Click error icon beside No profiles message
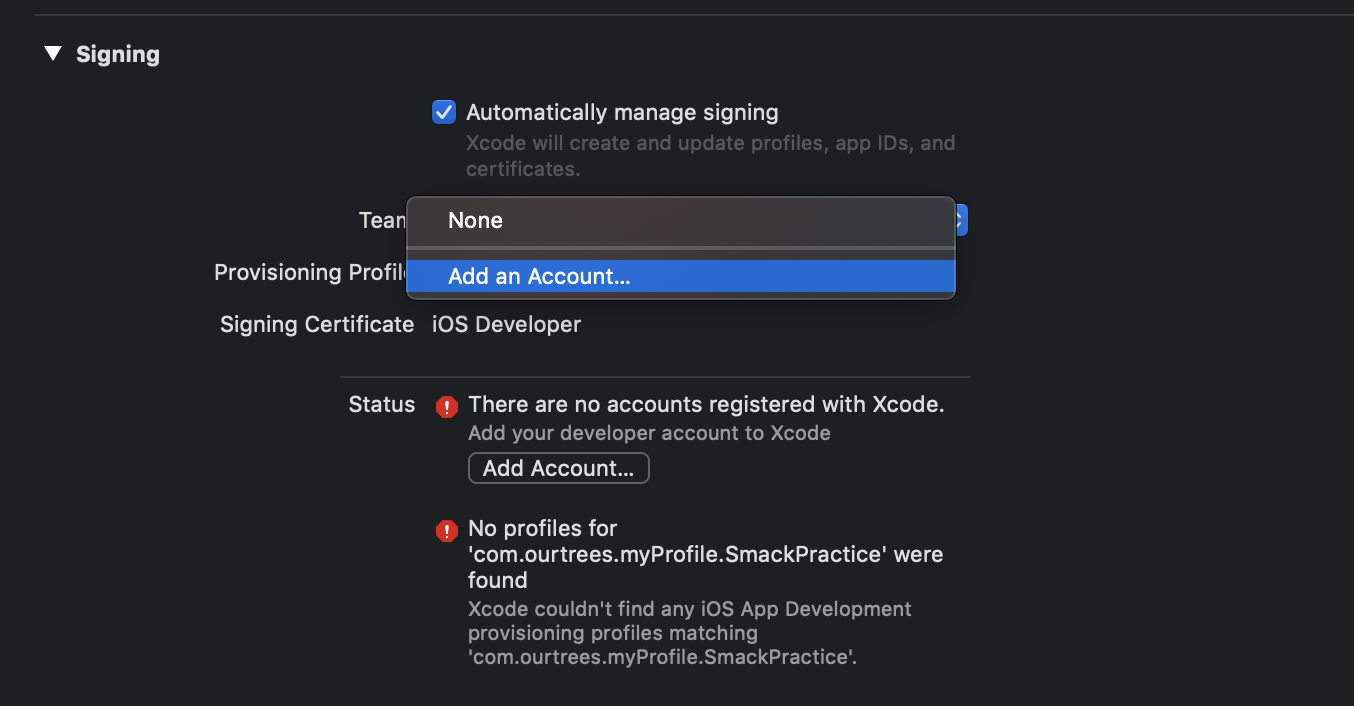The image size is (1354, 706). (x=447, y=530)
